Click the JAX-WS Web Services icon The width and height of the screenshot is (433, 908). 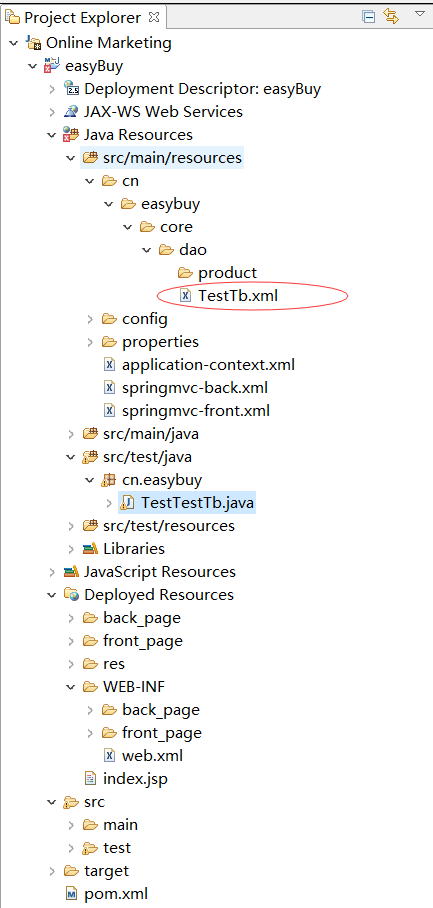pyautogui.click(x=72, y=112)
